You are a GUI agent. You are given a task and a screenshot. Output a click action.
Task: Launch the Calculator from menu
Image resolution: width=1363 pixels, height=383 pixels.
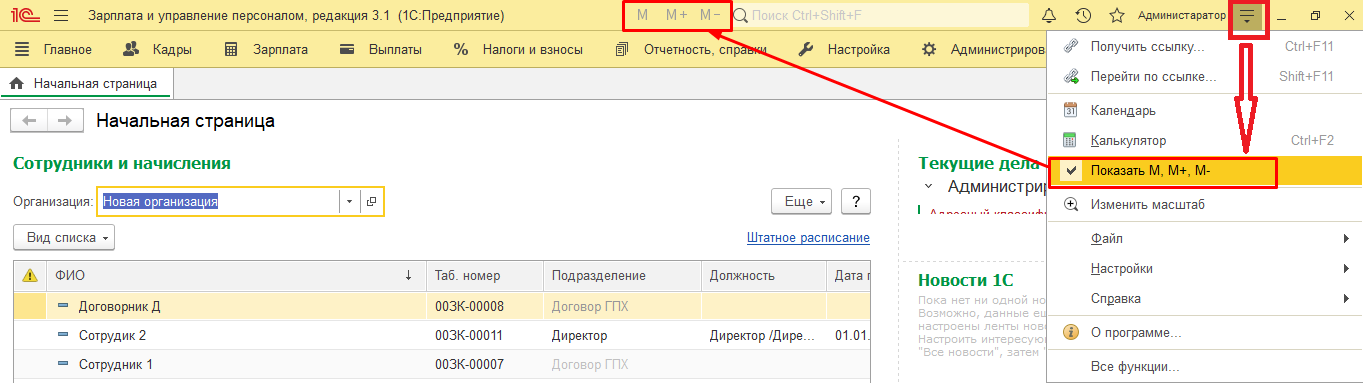point(1128,141)
